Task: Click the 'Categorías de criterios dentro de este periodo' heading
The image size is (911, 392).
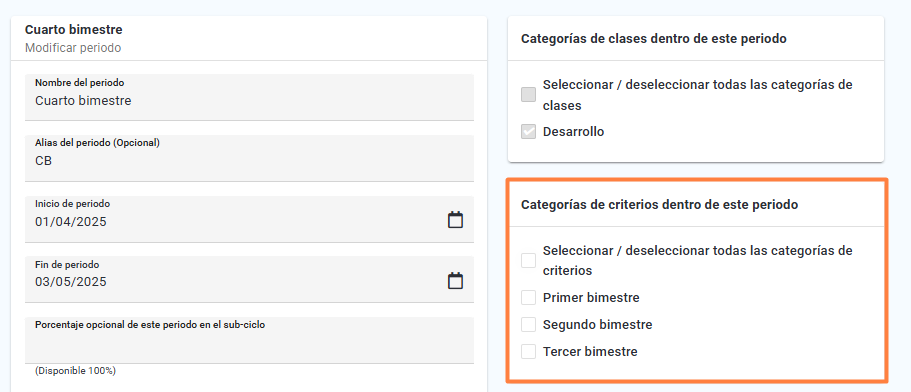Action: pos(659,205)
